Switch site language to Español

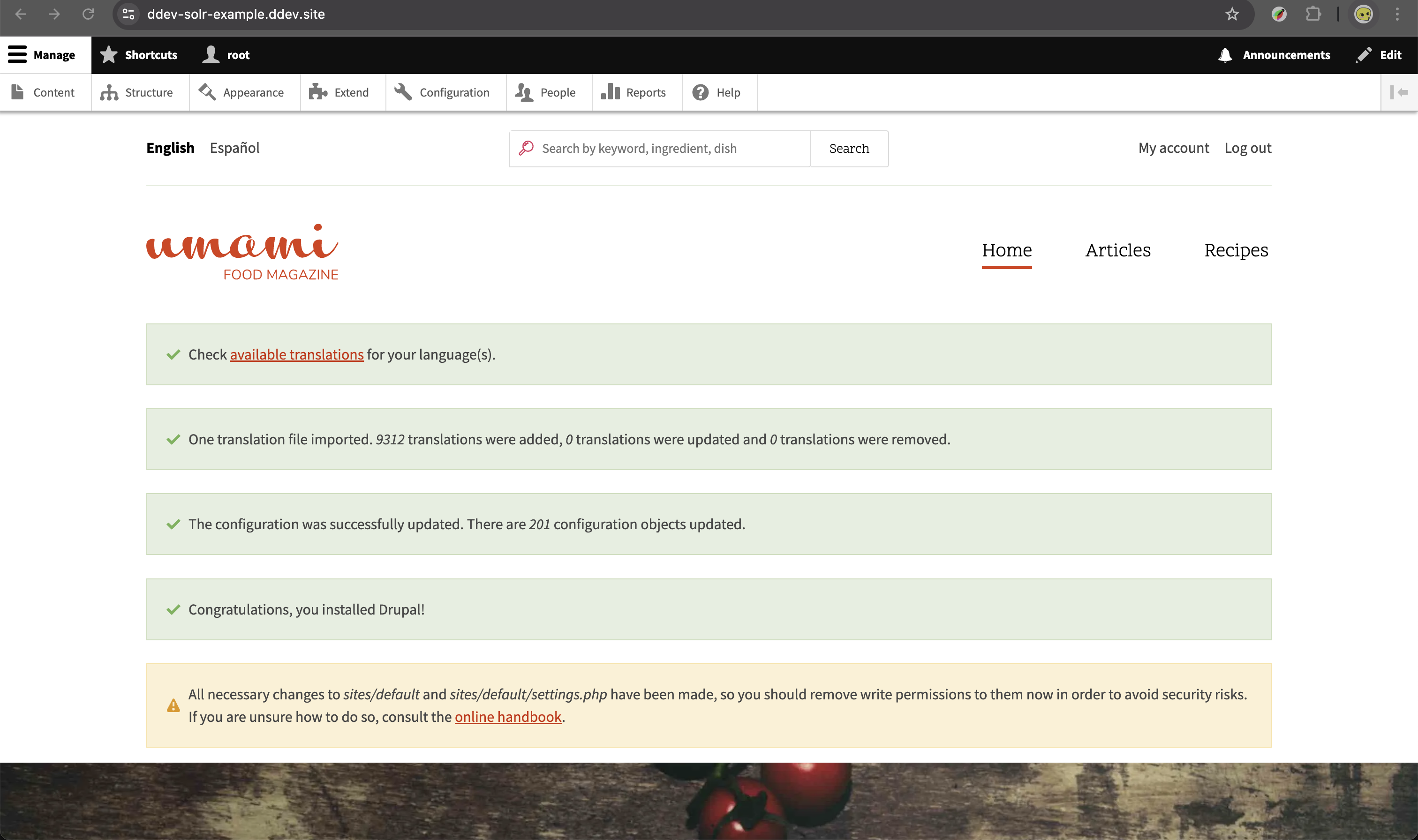[234, 148]
